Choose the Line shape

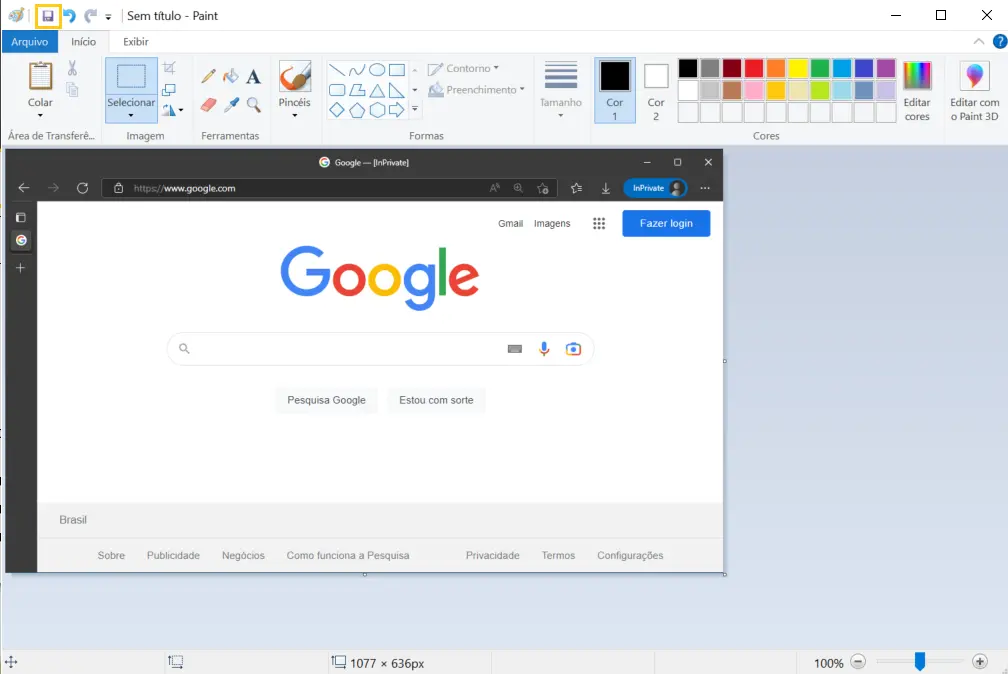tap(337, 69)
